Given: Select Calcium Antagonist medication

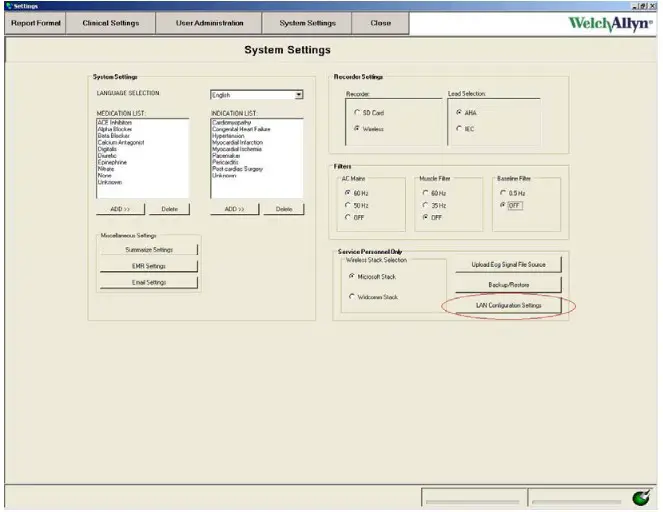Looking at the screenshot, I should pos(121,142).
